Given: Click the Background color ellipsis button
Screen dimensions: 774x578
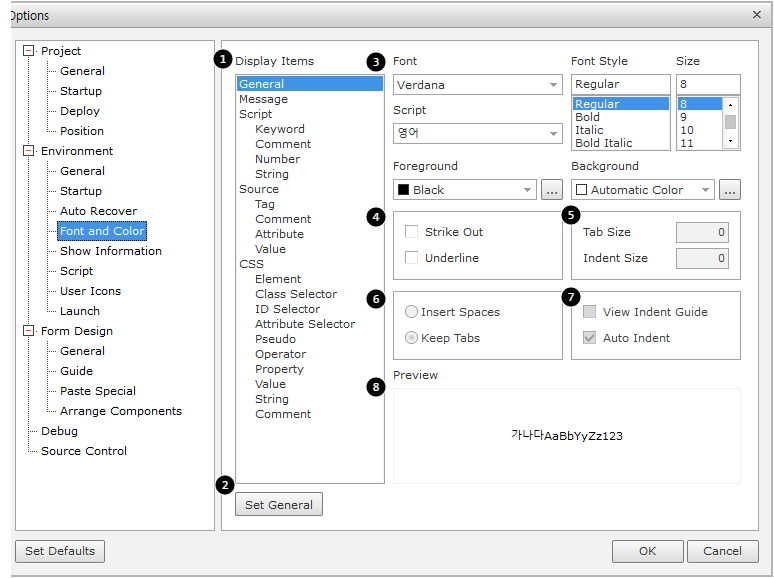Looking at the screenshot, I should pos(729,189).
